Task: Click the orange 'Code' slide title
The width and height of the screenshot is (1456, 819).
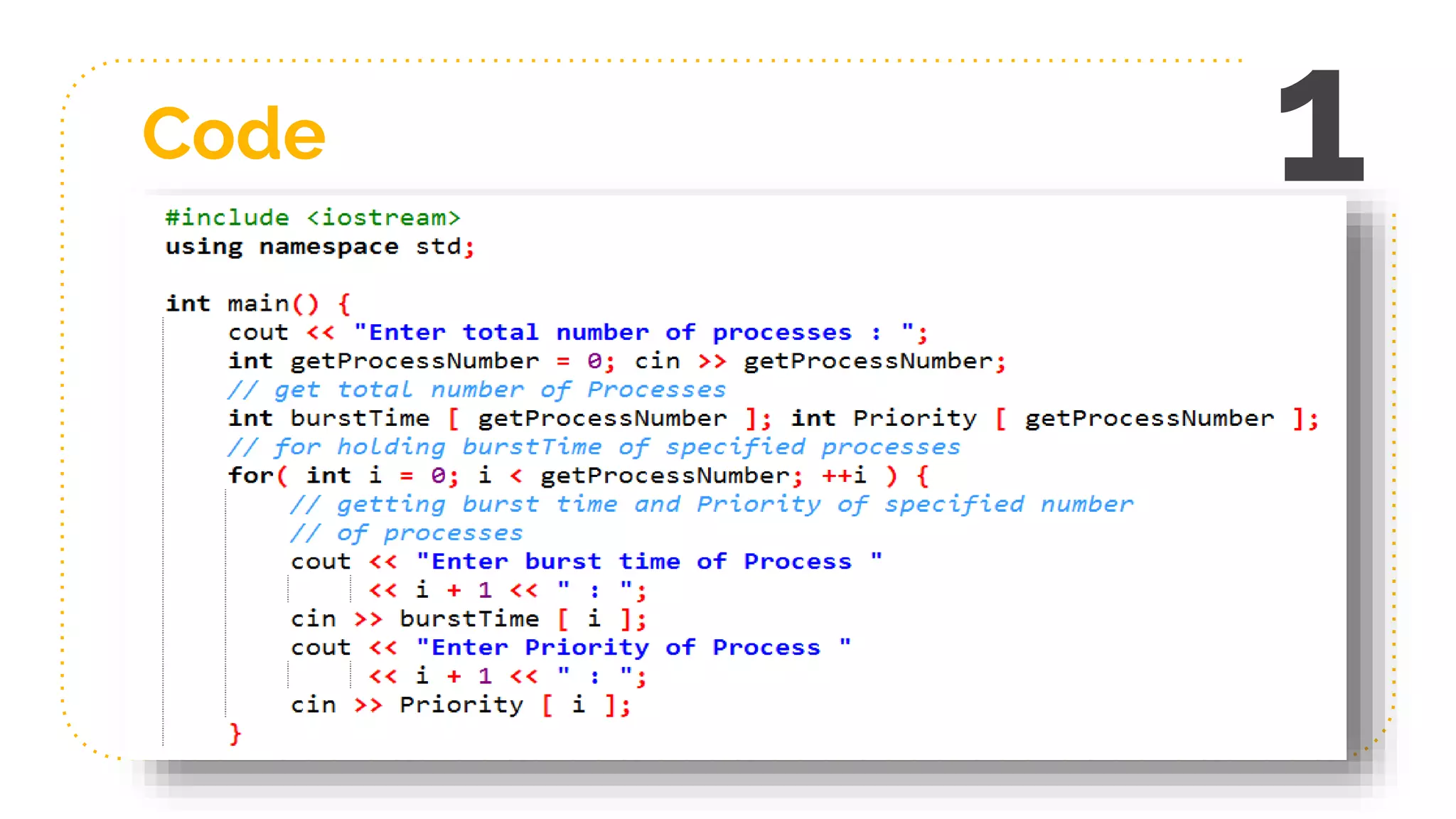Action: tap(234, 134)
